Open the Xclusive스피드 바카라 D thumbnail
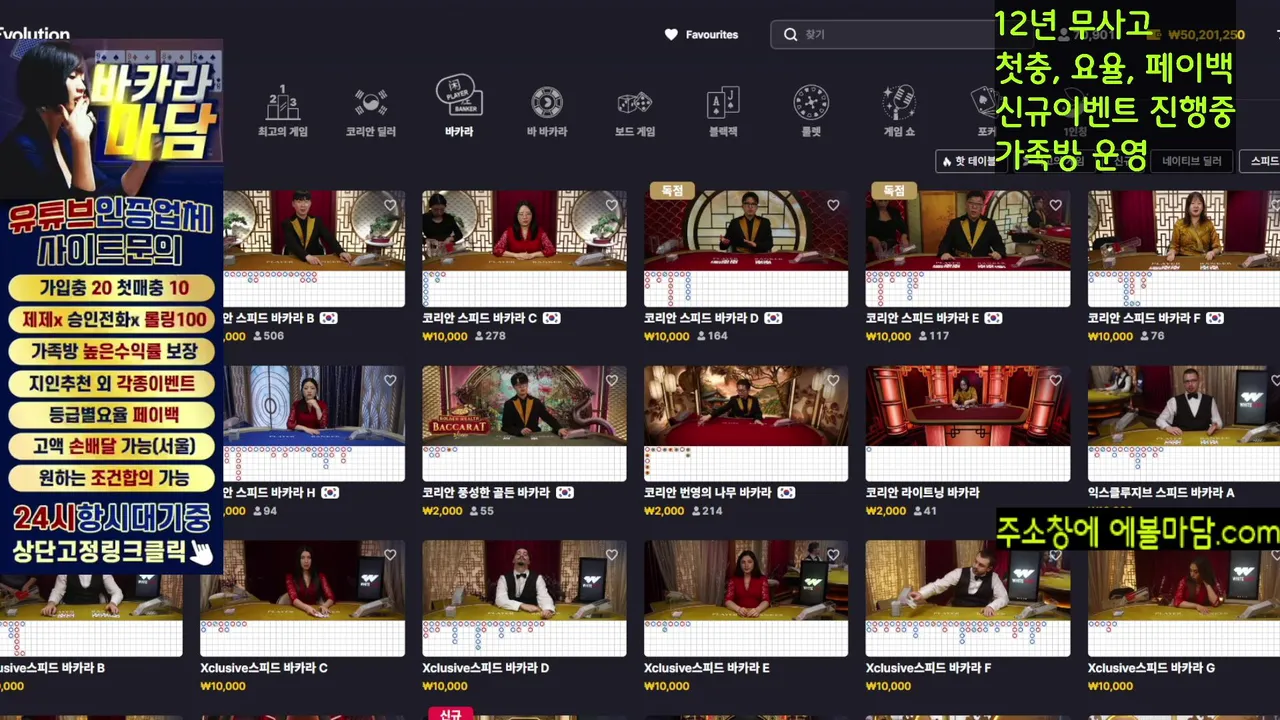This screenshot has width=1280, height=720. 524,599
